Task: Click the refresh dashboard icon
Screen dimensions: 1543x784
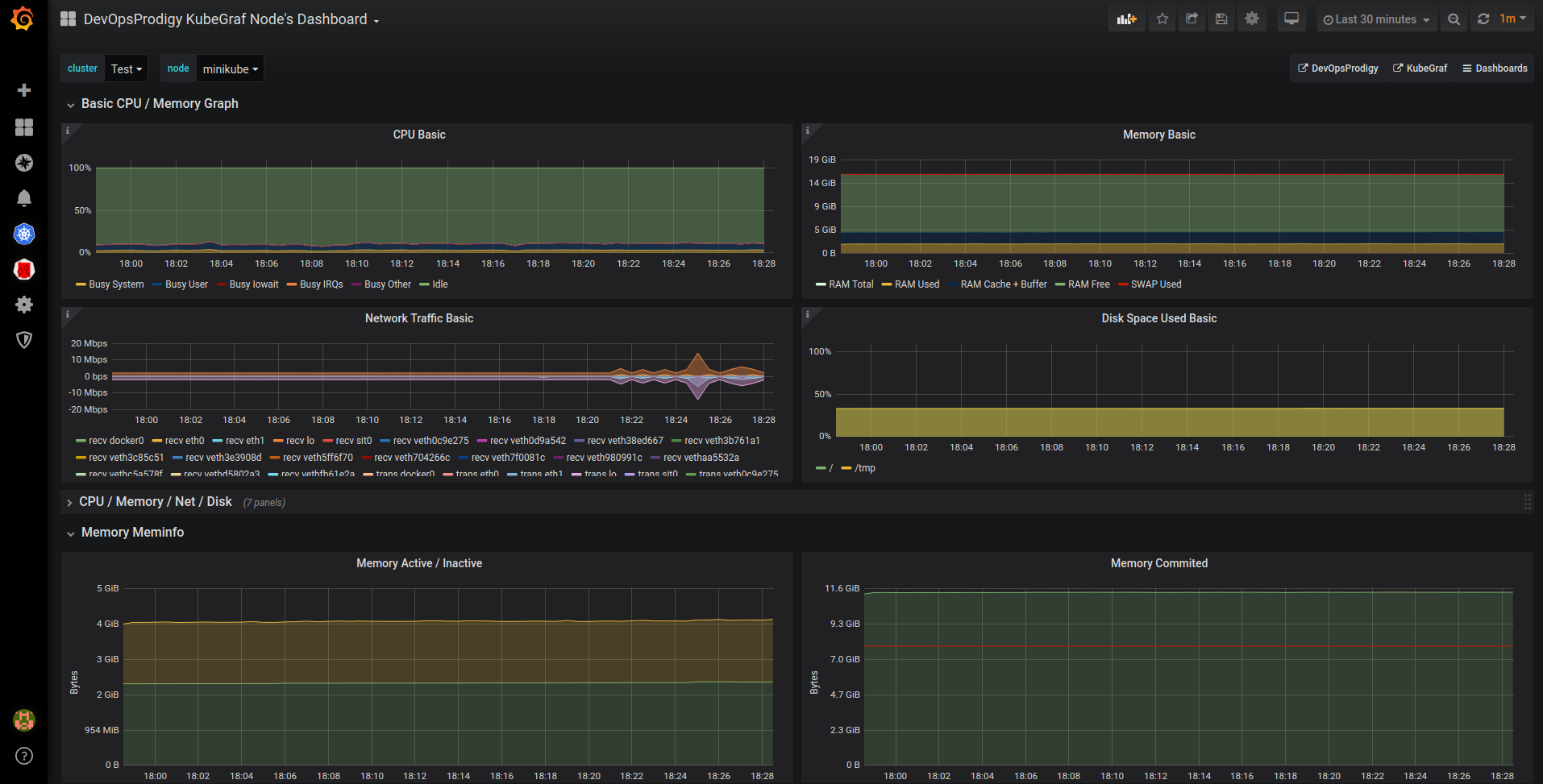Action: (x=1483, y=19)
